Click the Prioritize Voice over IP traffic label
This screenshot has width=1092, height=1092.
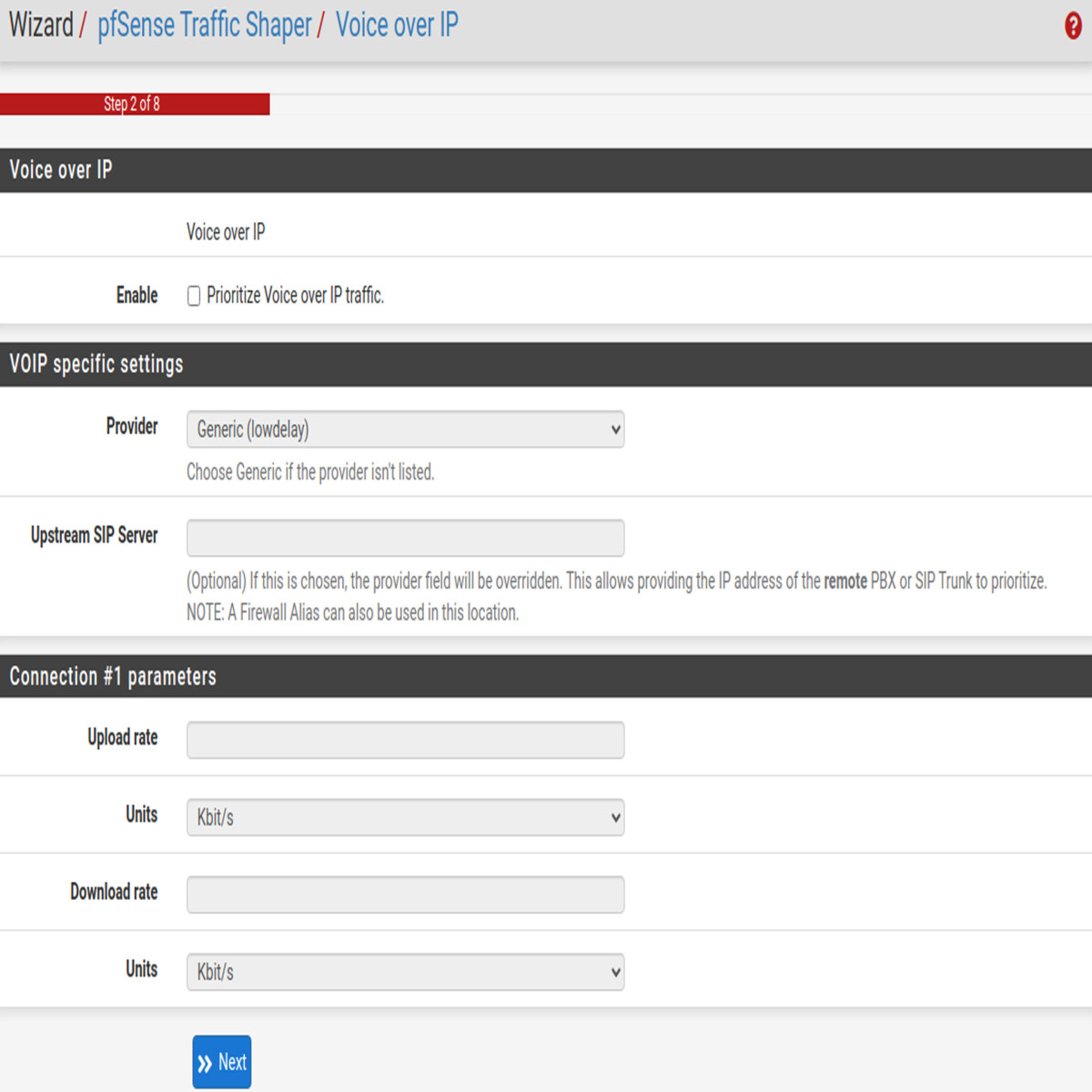tap(295, 295)
